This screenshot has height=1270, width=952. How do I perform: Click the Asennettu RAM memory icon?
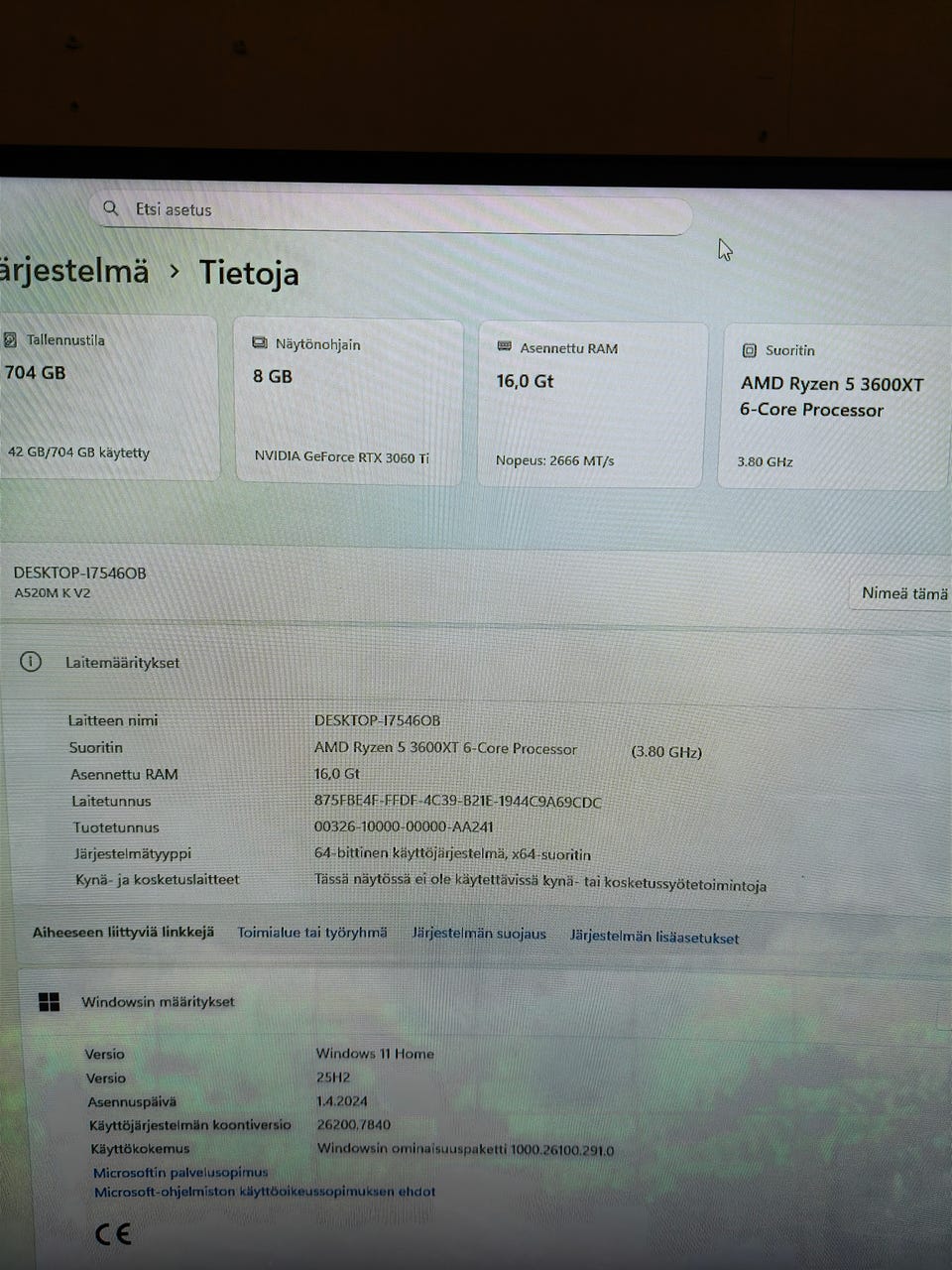click(x=504, y=347)
